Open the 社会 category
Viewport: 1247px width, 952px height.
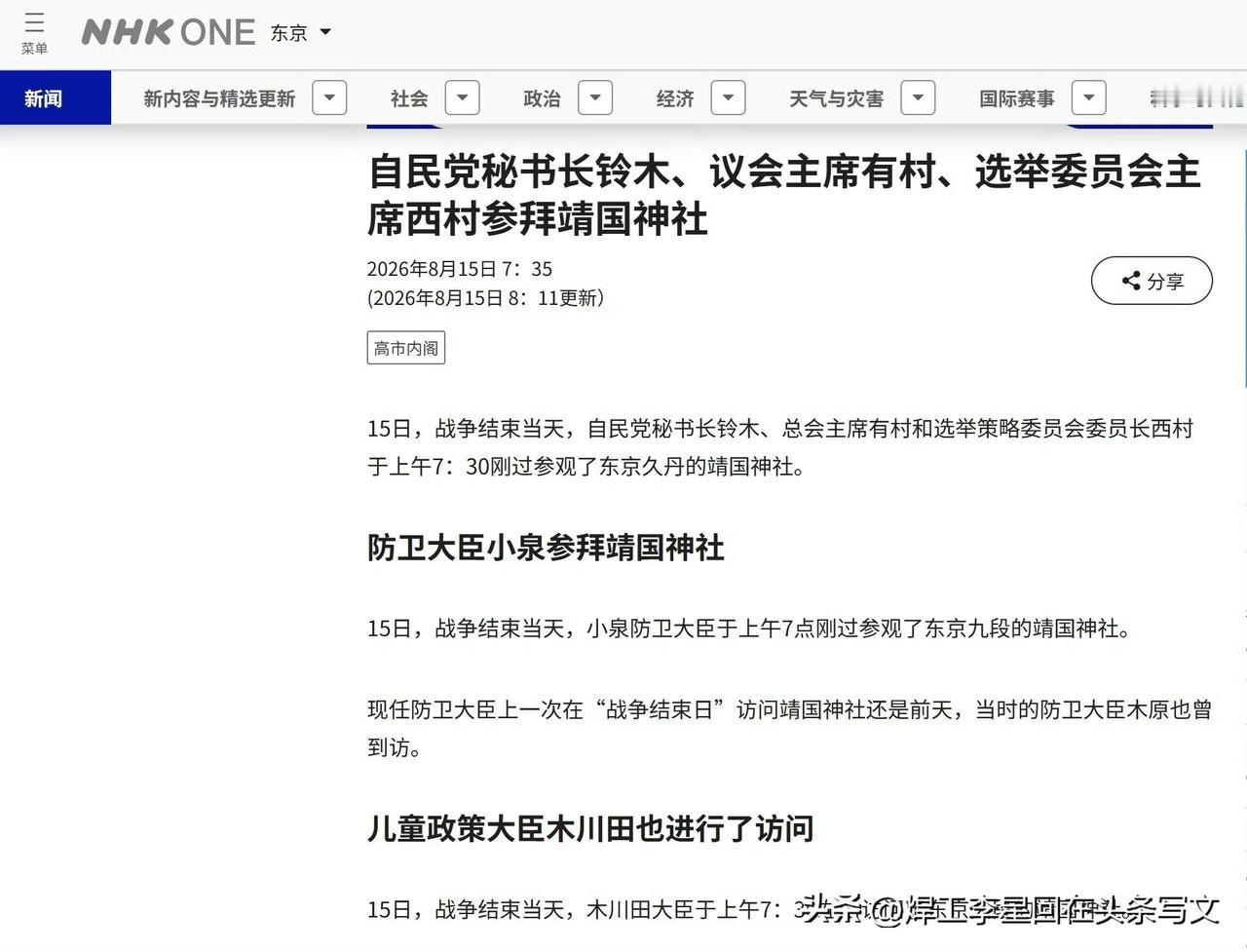point(409,98)
